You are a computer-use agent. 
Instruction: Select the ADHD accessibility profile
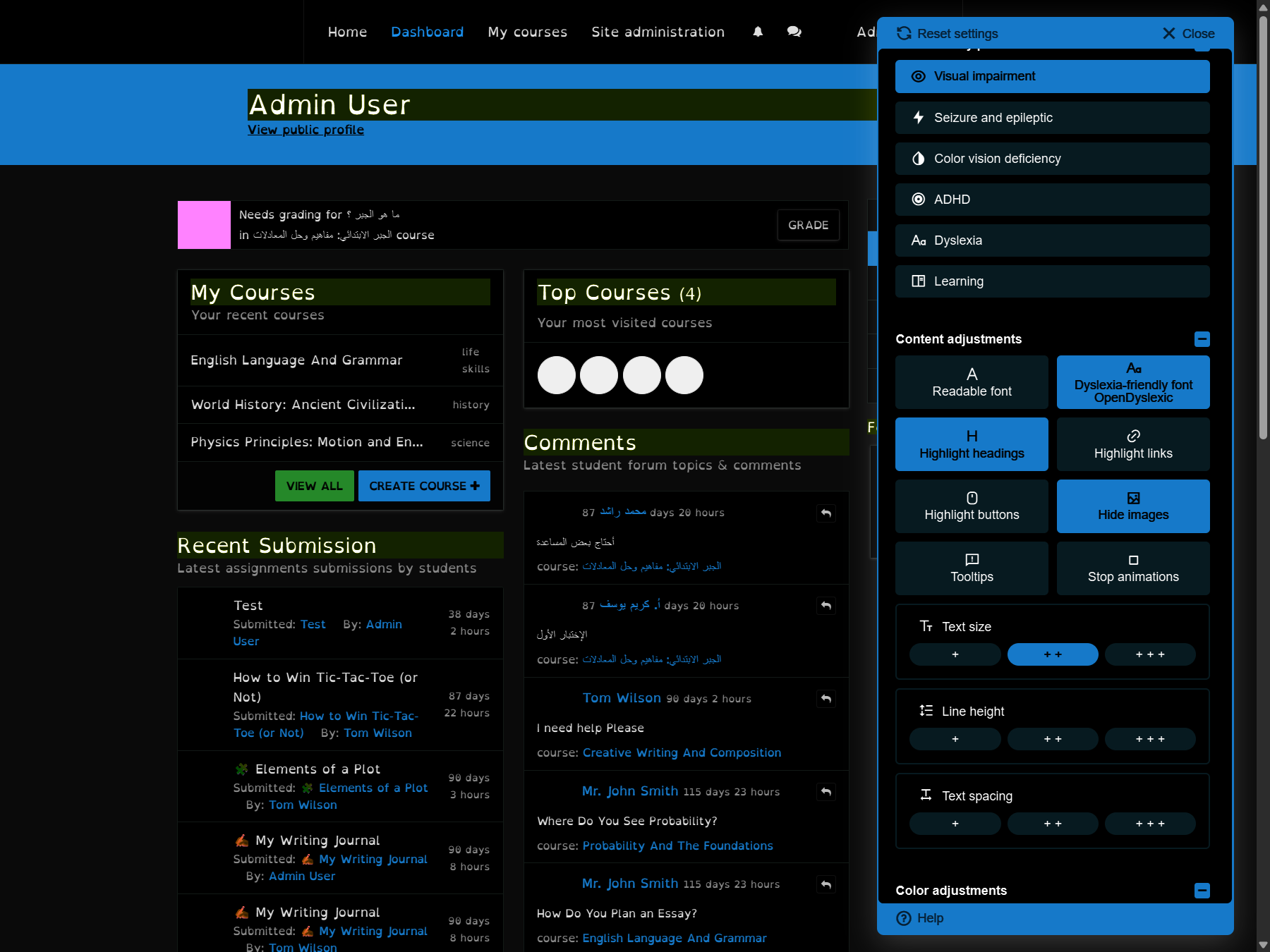click(x=1052, y=200)
